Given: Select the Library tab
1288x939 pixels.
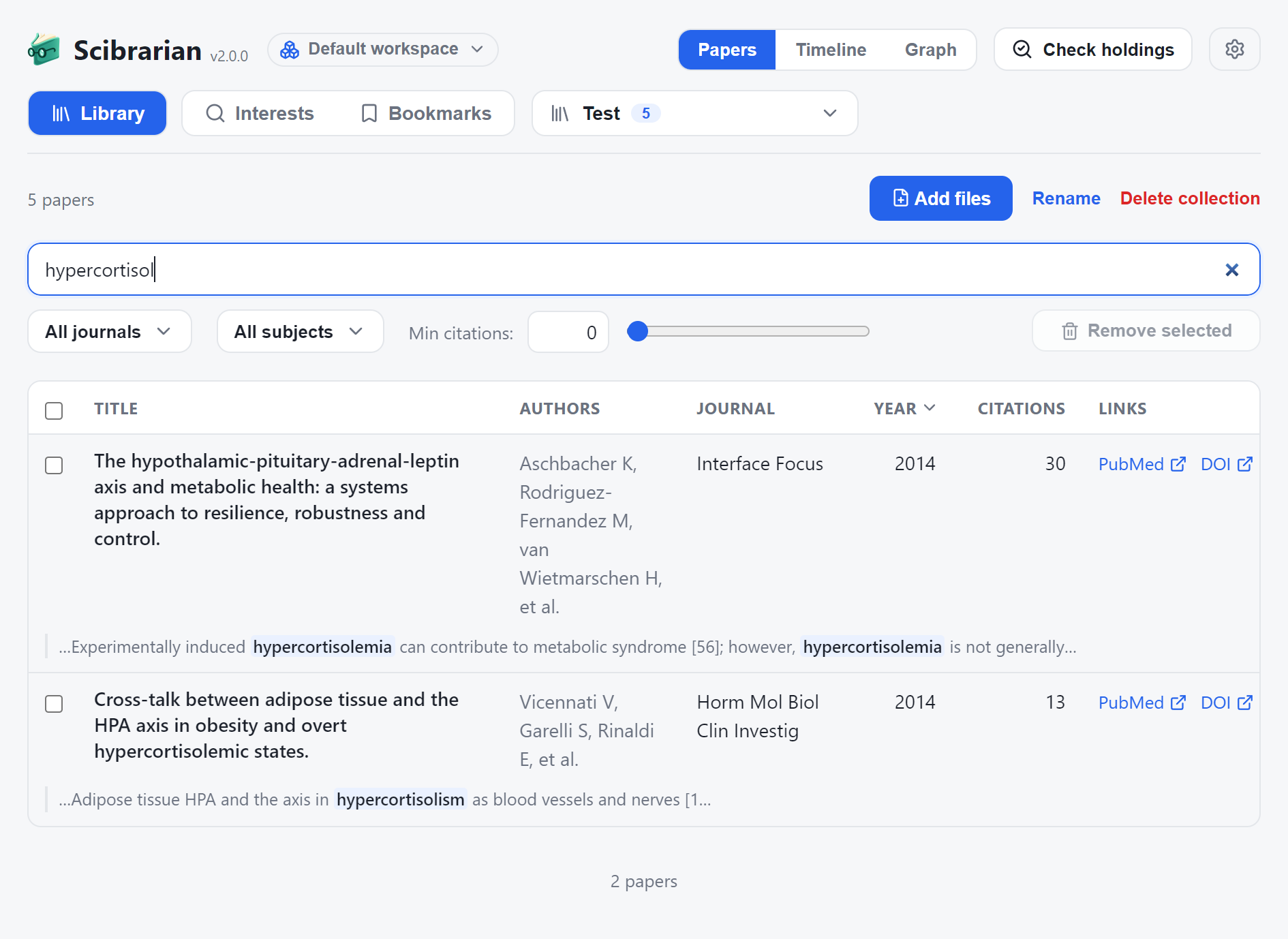Looking at the screenshot, I should (x=97, y=113).
